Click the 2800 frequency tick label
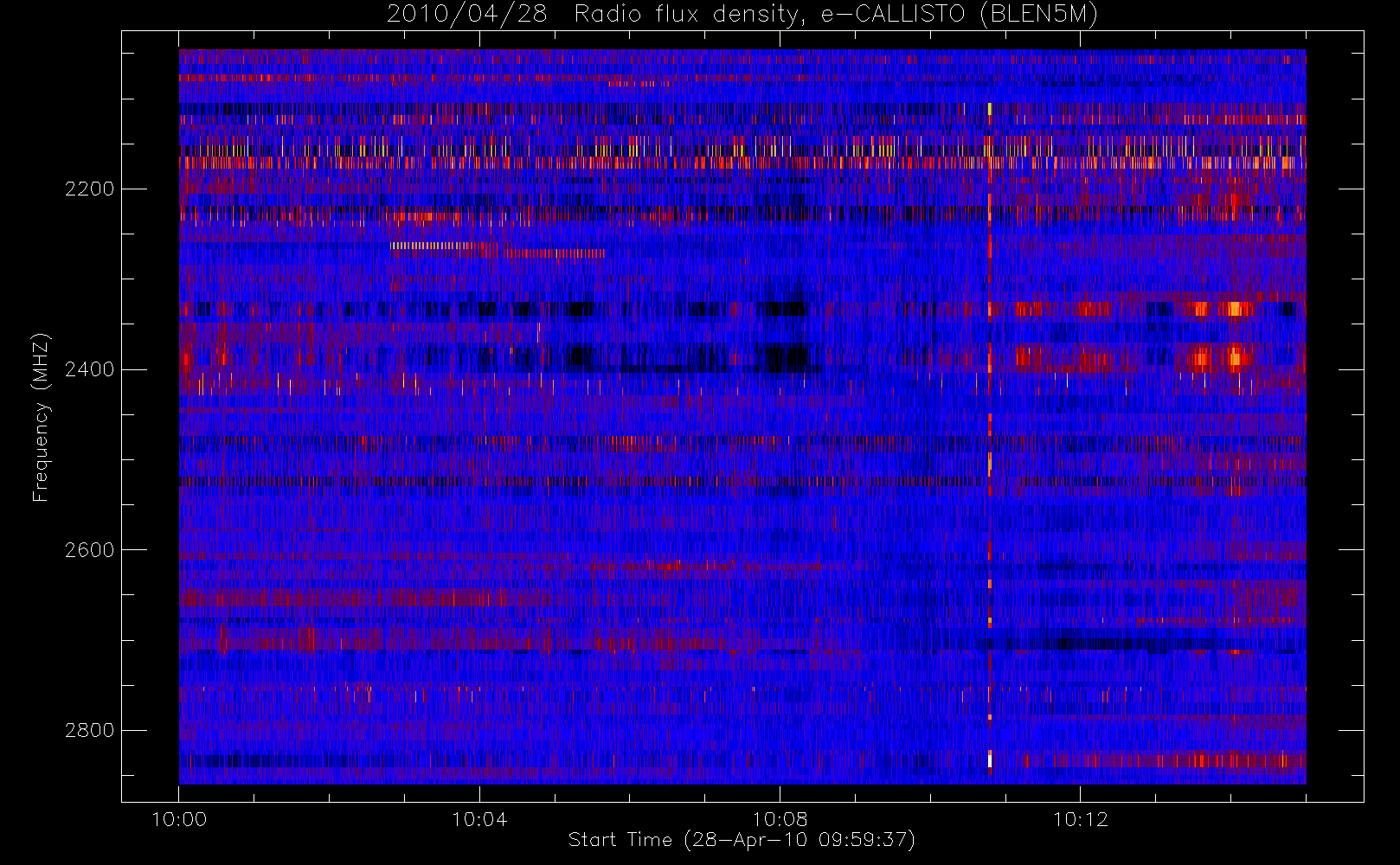1400x865 pixels. (89, 731)
